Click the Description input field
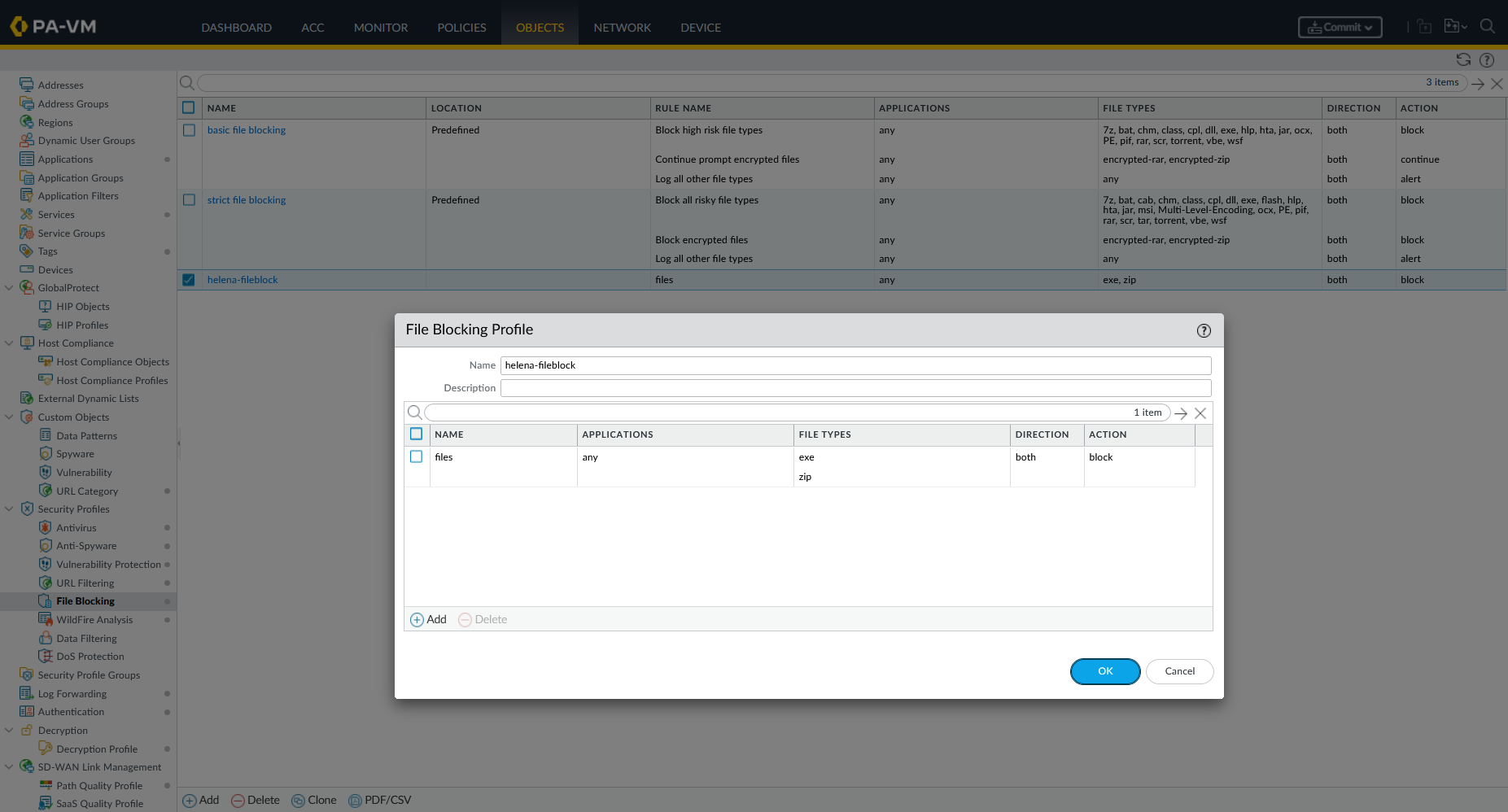Screen dimensions: 1508x812 point(855,388)
